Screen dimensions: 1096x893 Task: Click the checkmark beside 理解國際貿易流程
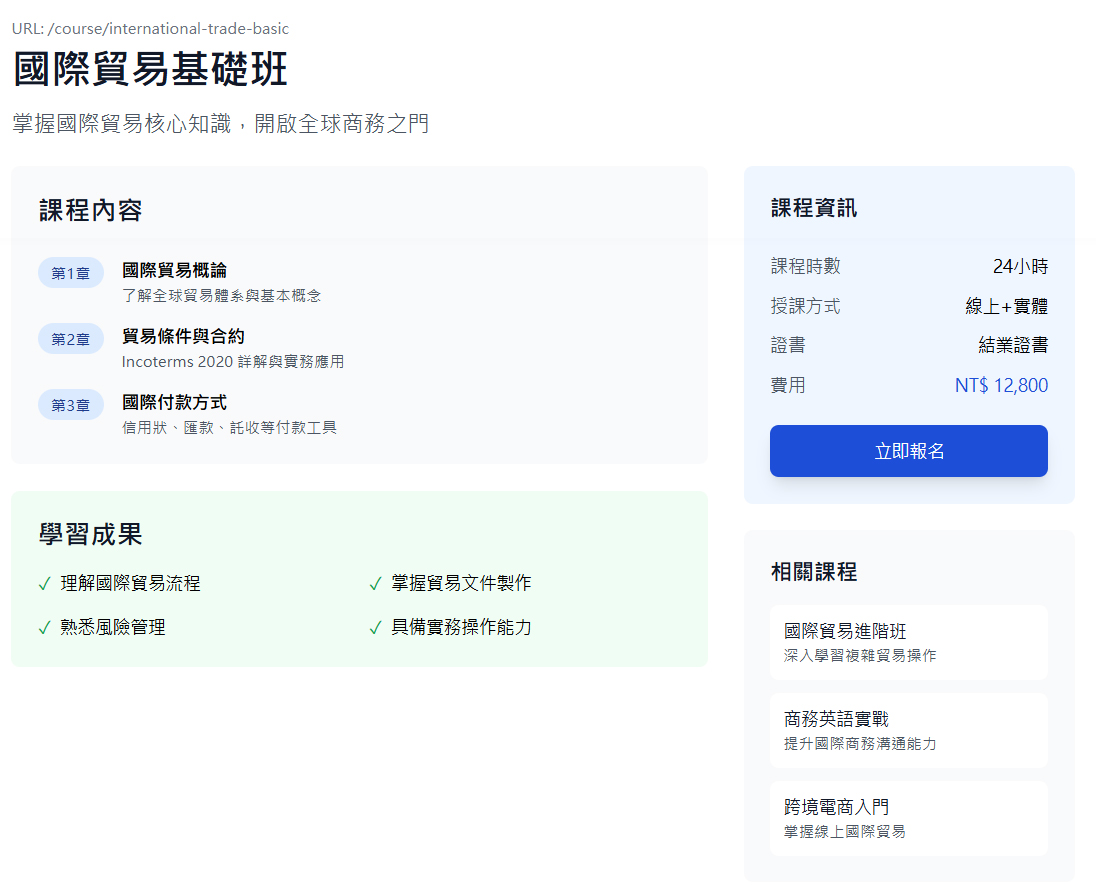(44, 584)
